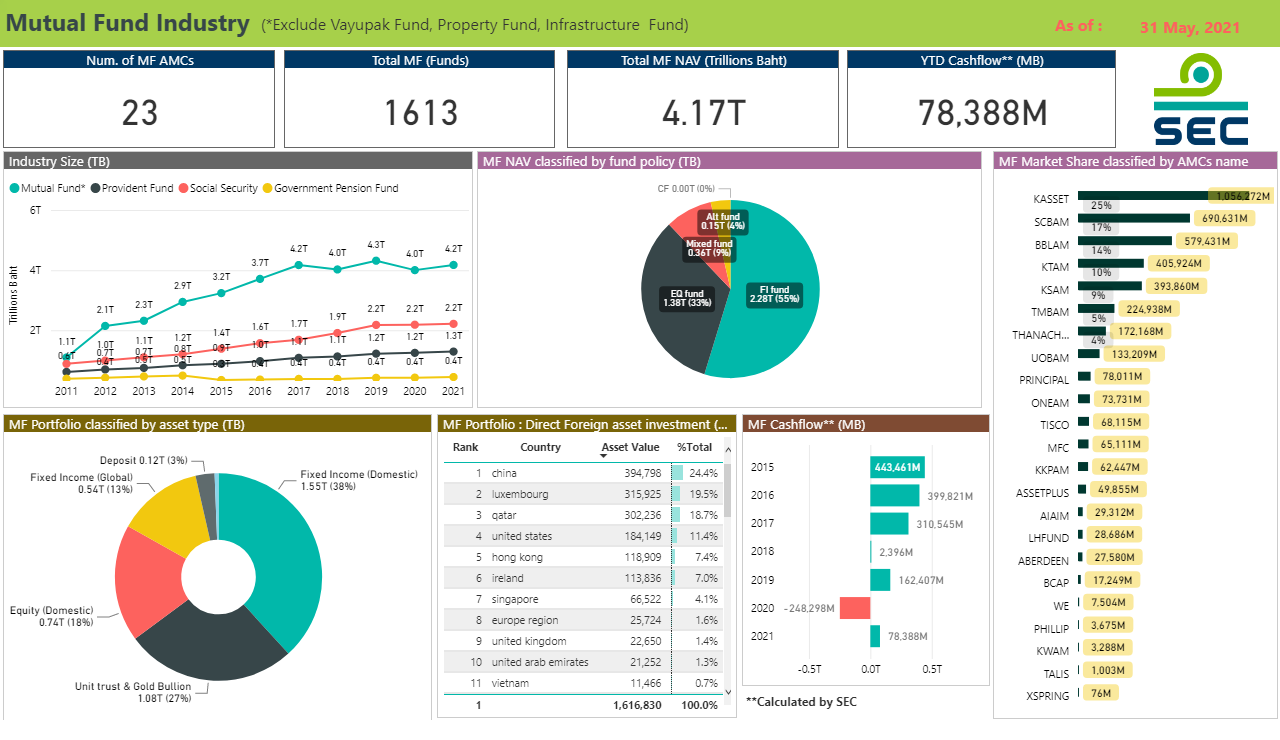
Task: Click the SEC logo
Action: 1200,100
